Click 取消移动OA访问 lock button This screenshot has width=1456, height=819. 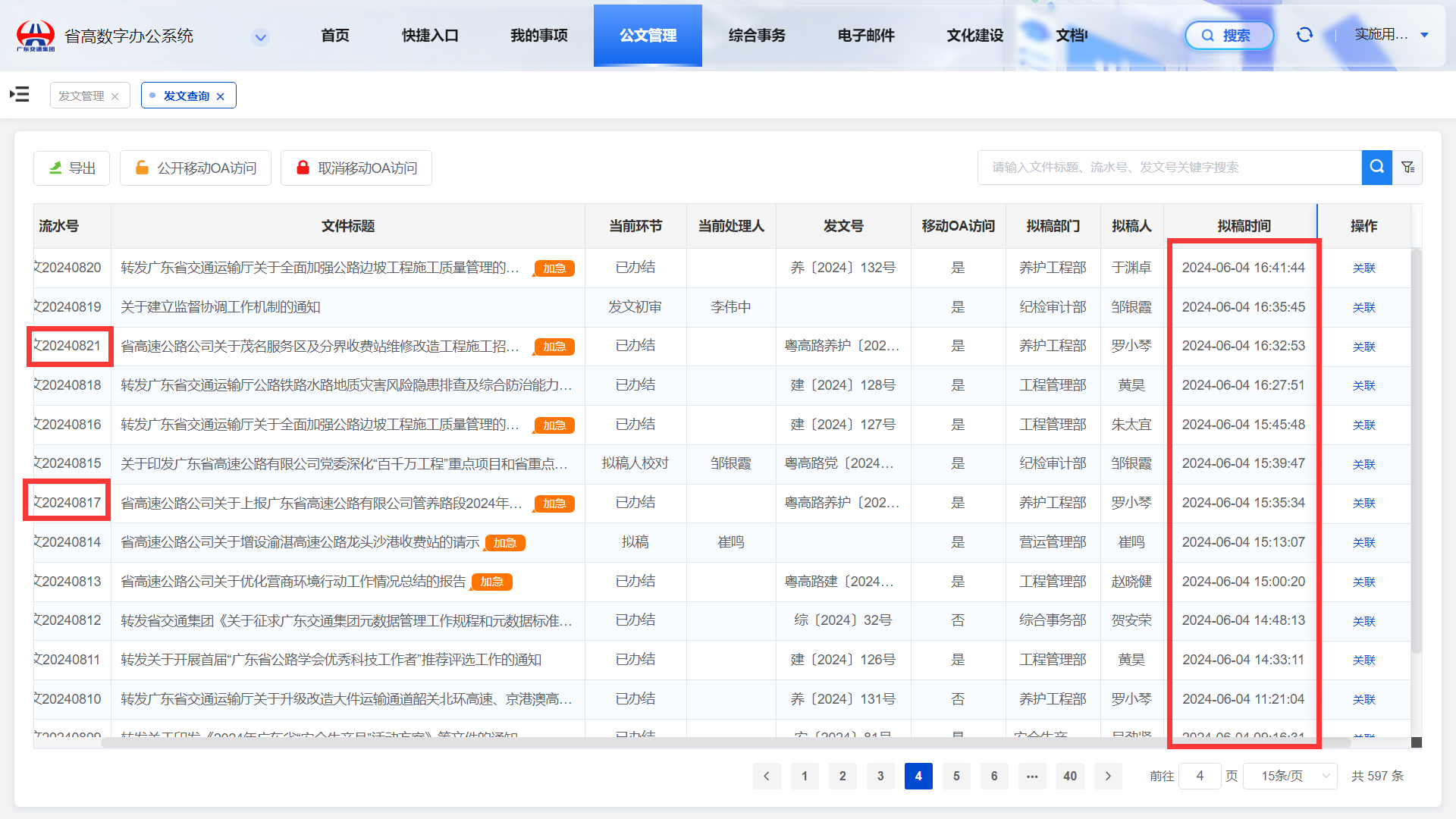click(356, 168)
